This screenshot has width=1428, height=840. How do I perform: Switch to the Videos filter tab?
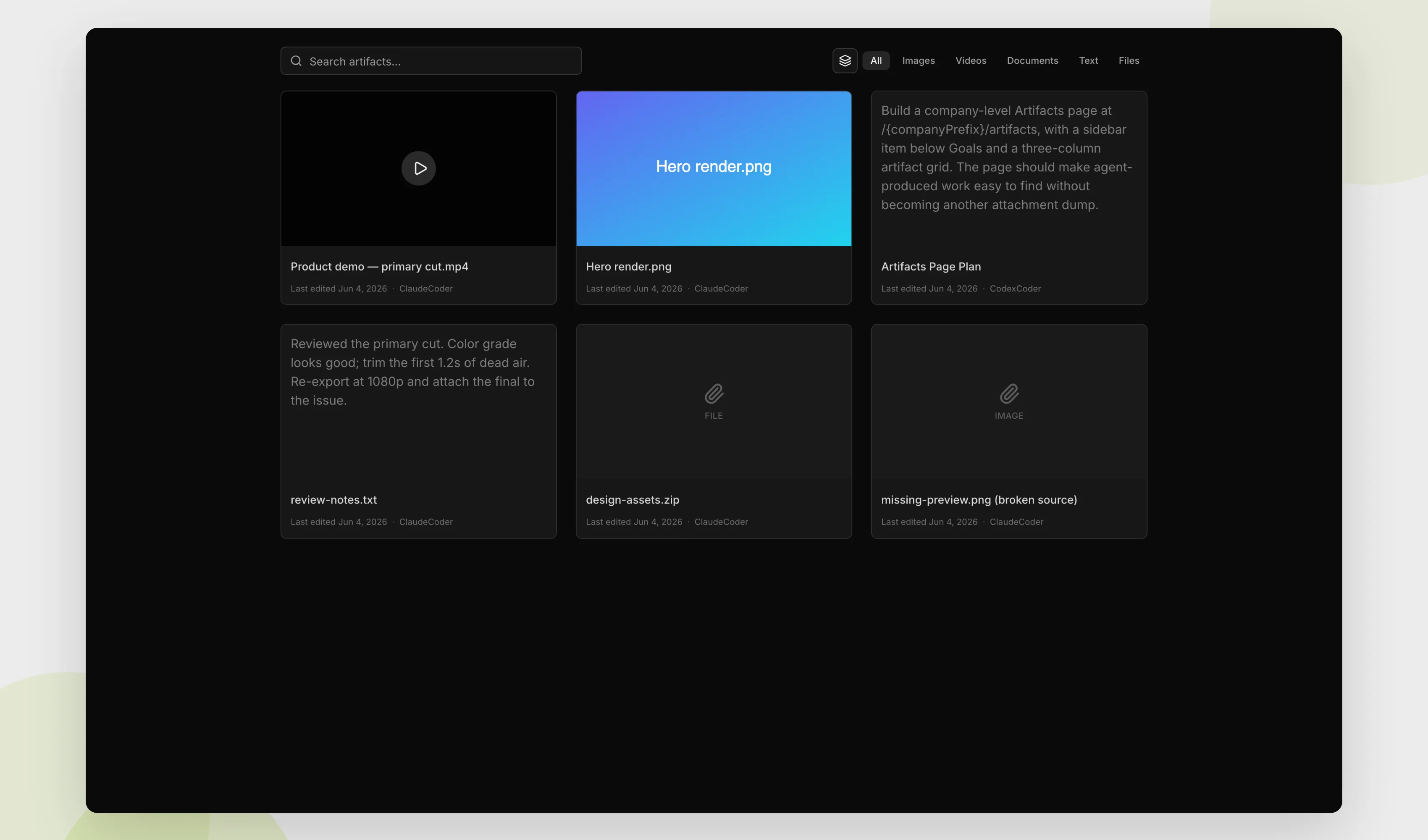point(971,60)
